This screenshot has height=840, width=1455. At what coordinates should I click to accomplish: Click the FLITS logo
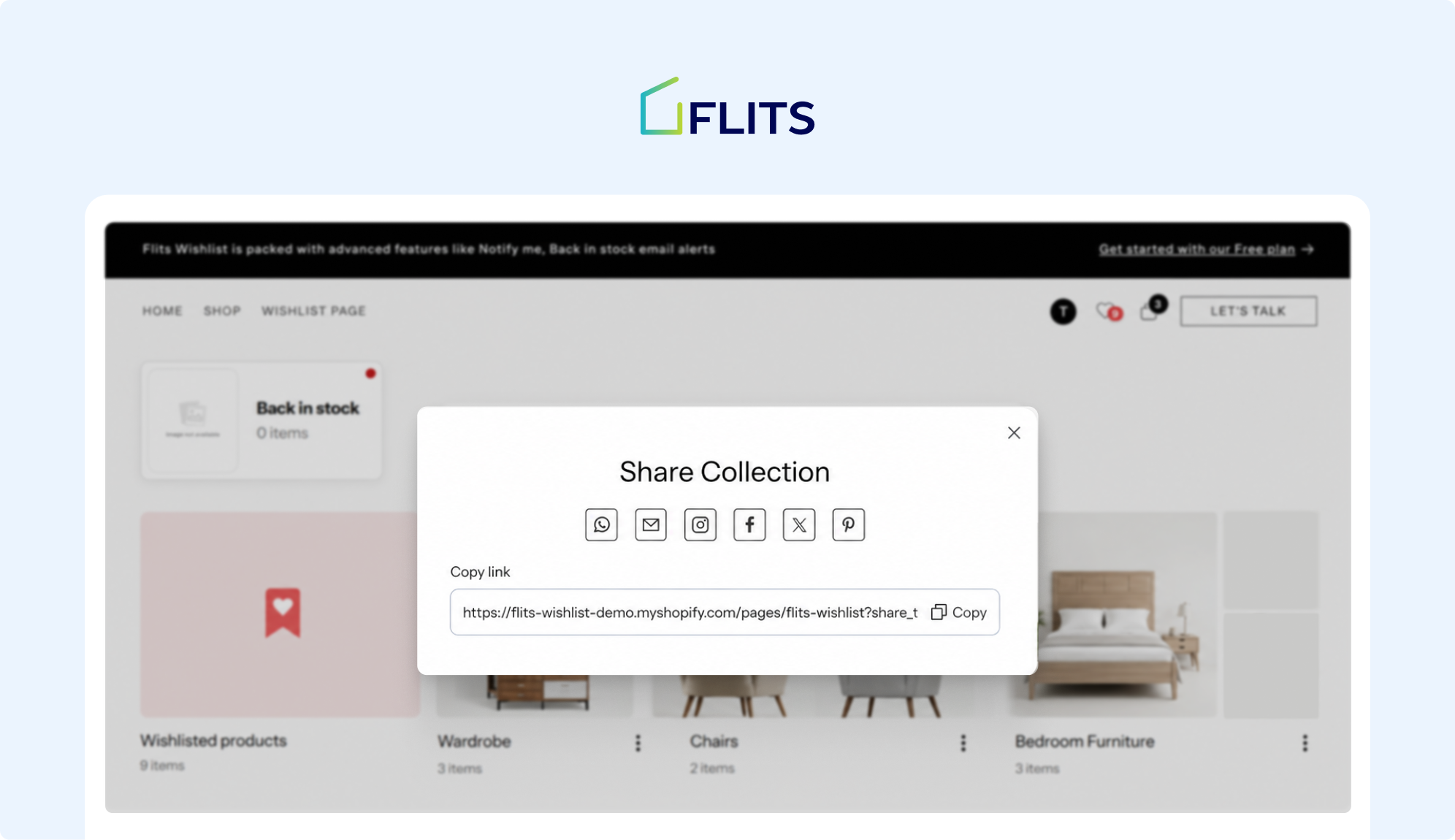pyautogui.click(x=727, y=107)
